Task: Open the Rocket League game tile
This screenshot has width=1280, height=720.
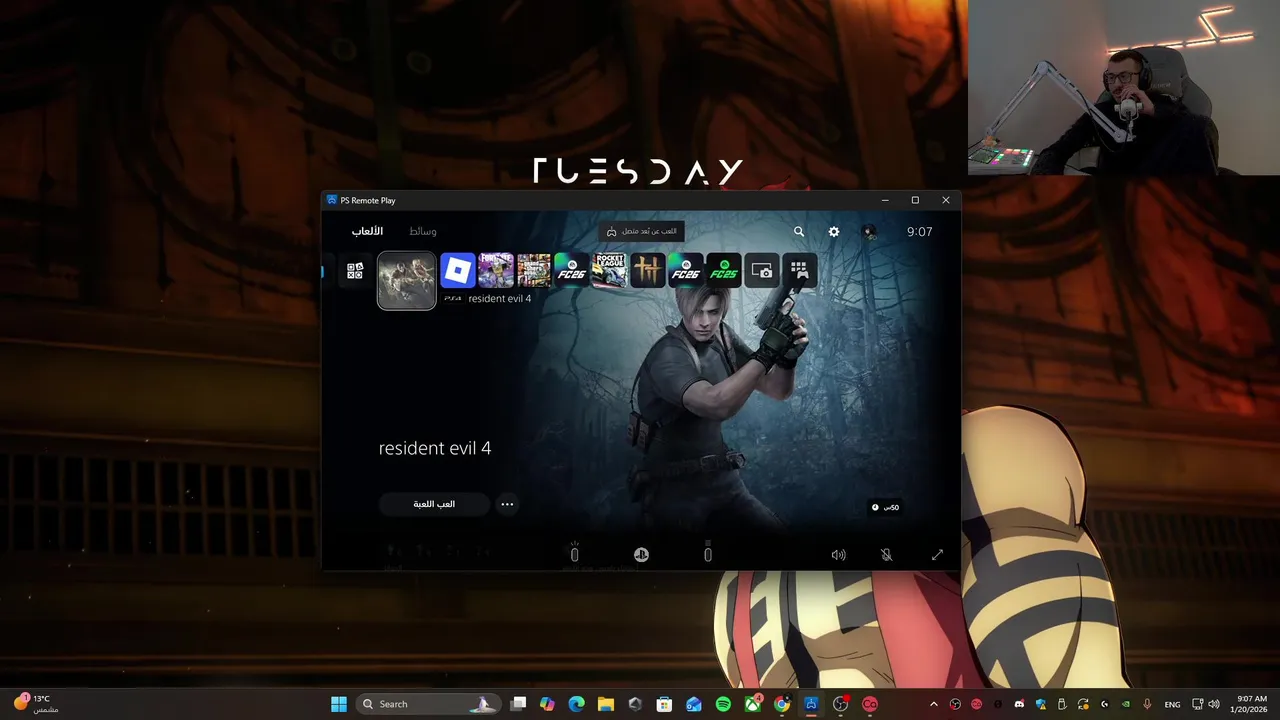Action: (x=609, y=271)
